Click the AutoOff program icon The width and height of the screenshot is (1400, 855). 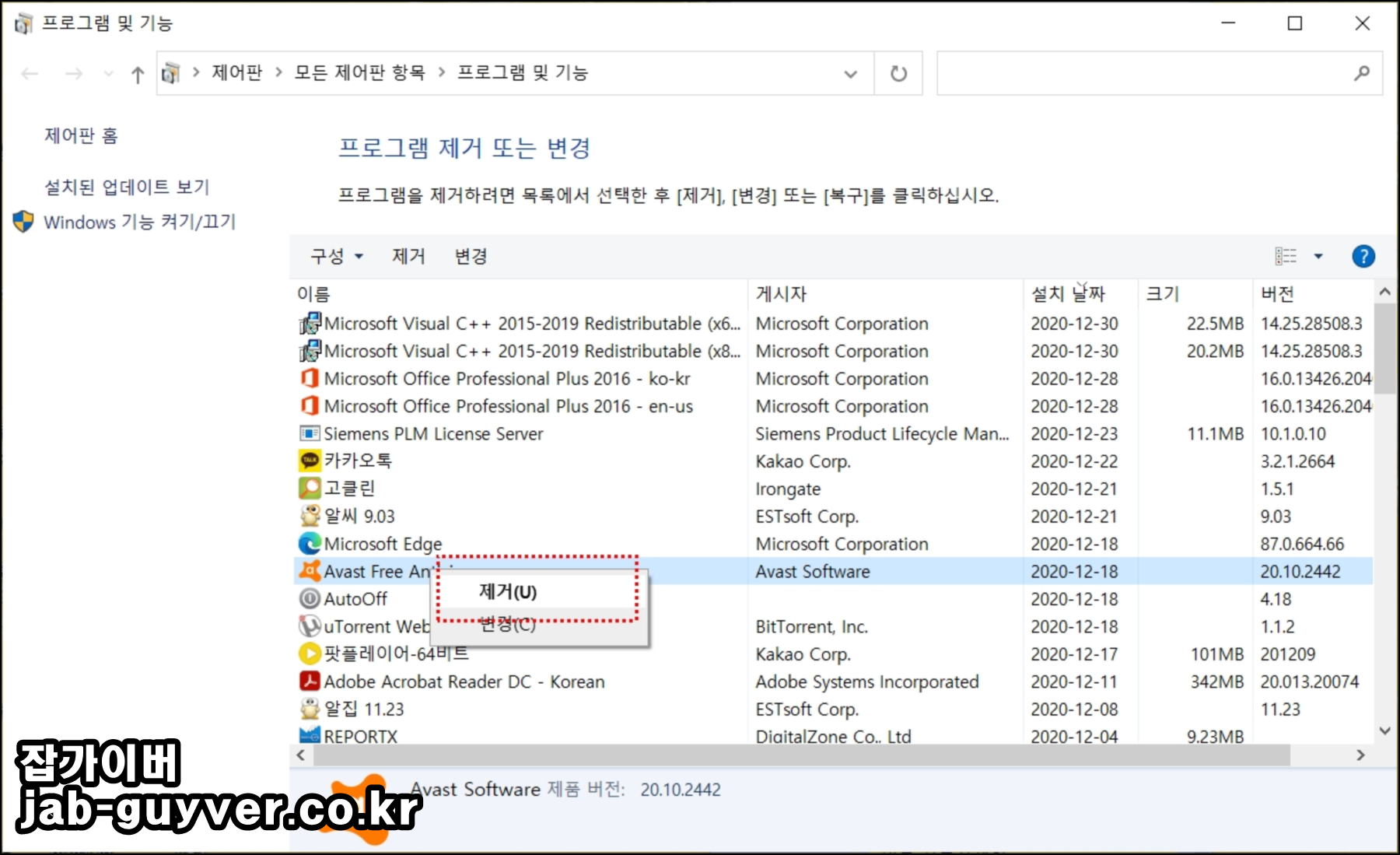coord(310,598)
